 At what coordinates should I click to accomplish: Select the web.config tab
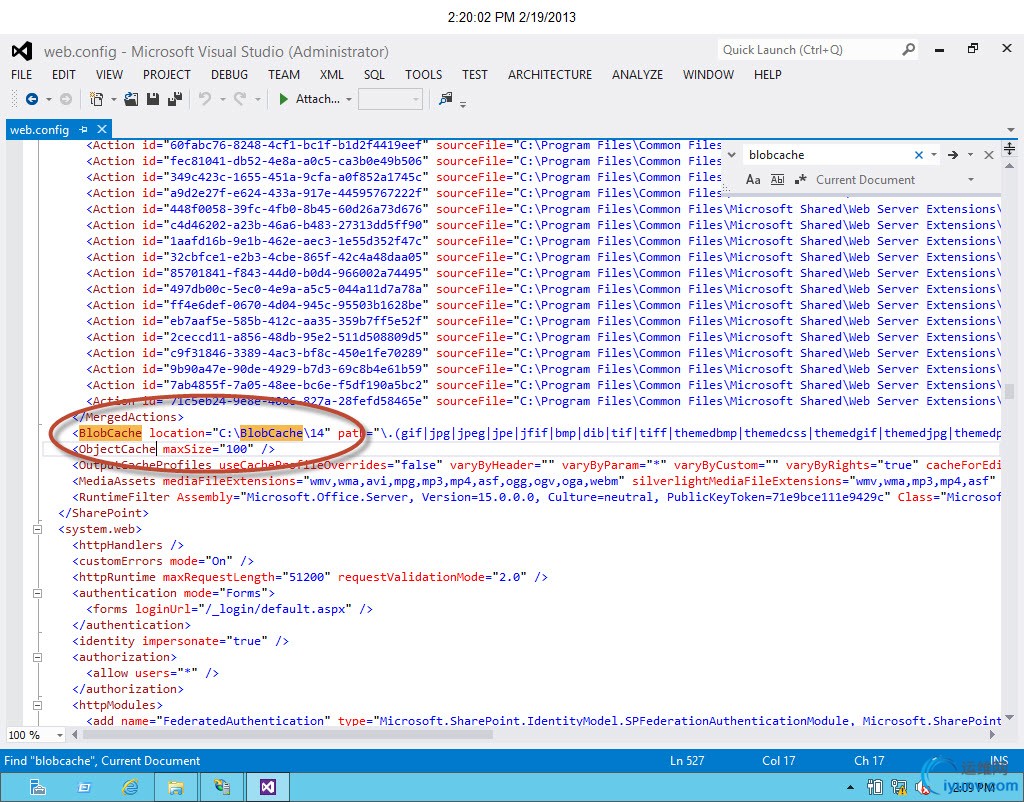click(x=39, y=129)
